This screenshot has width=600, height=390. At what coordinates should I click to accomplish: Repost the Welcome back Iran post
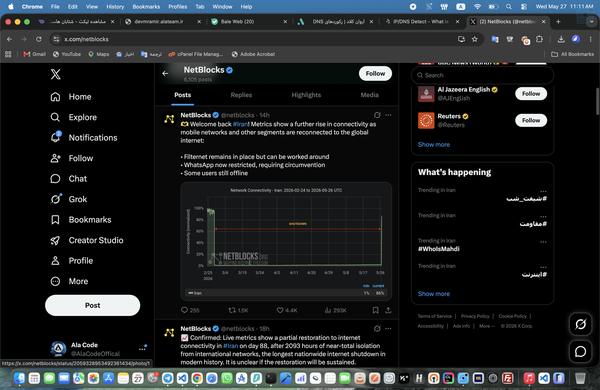click(x=238, y=310)
